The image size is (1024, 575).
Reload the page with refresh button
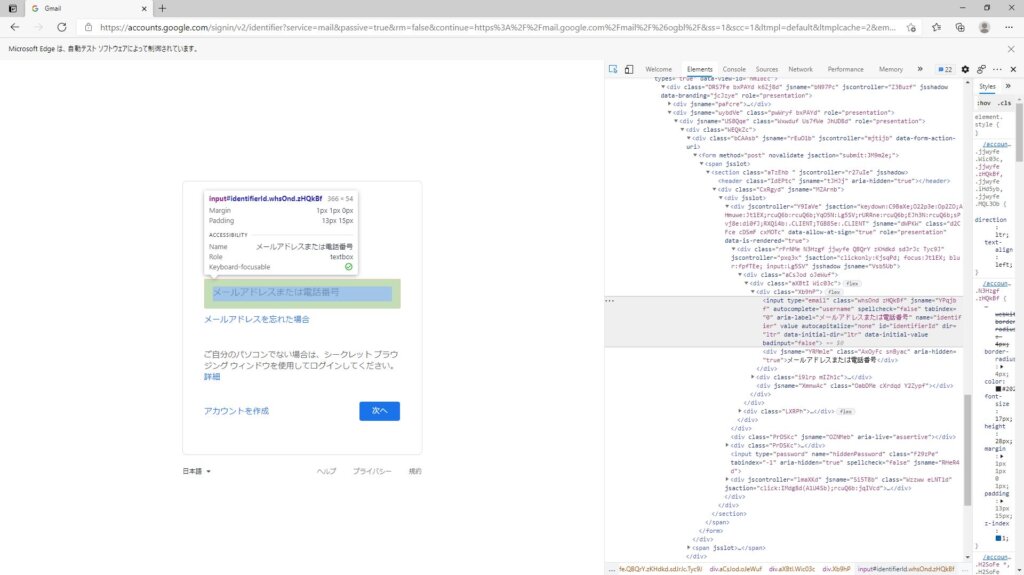[x=62, y=27]
